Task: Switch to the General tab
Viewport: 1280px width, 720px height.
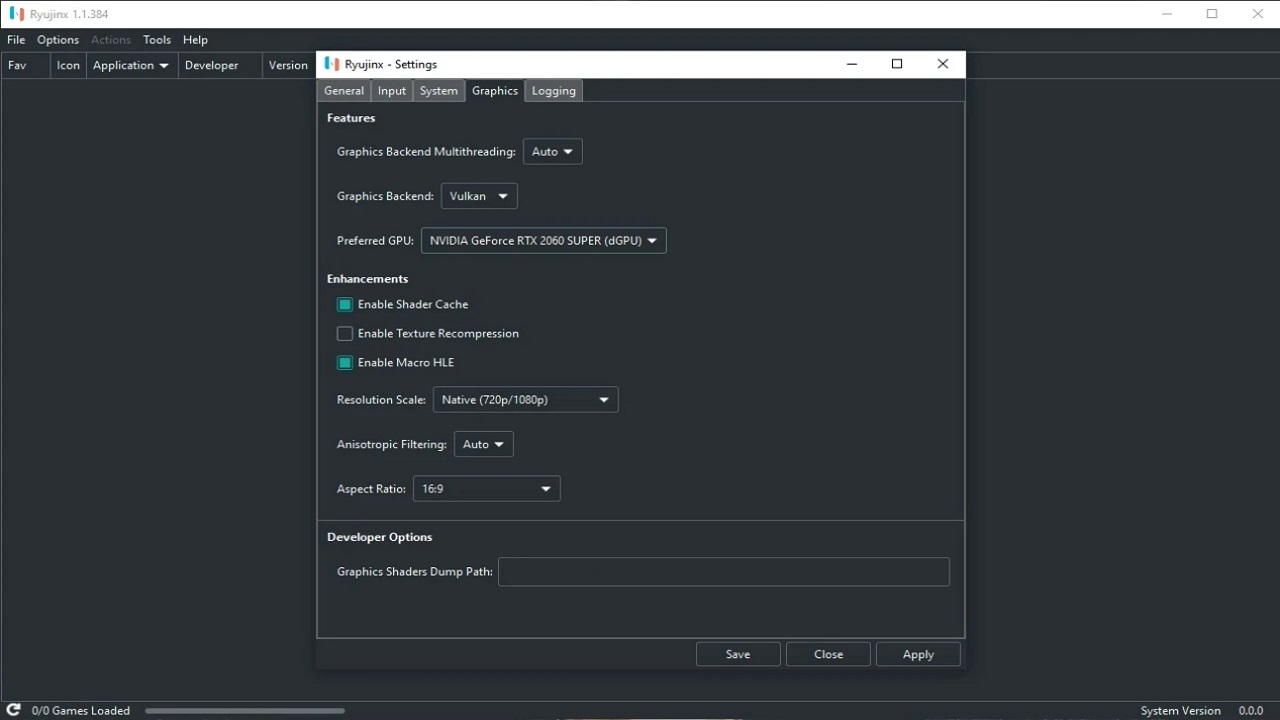Action: pos(344,90)
